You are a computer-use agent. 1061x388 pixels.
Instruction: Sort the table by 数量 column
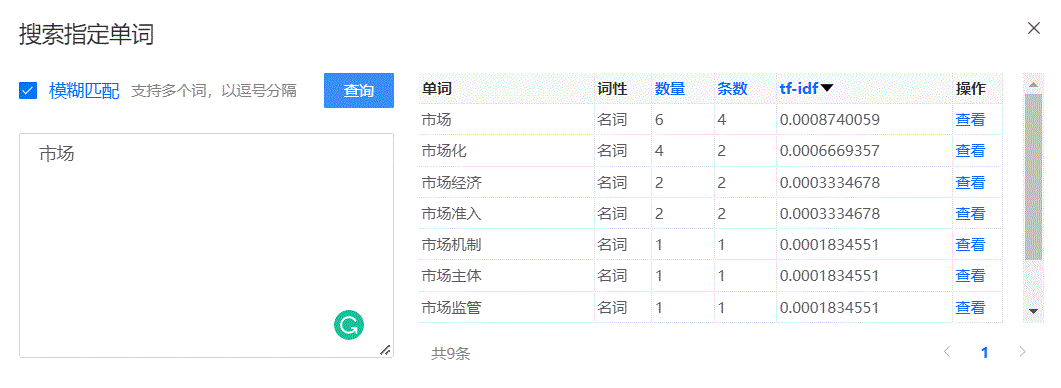pos(670,89)
